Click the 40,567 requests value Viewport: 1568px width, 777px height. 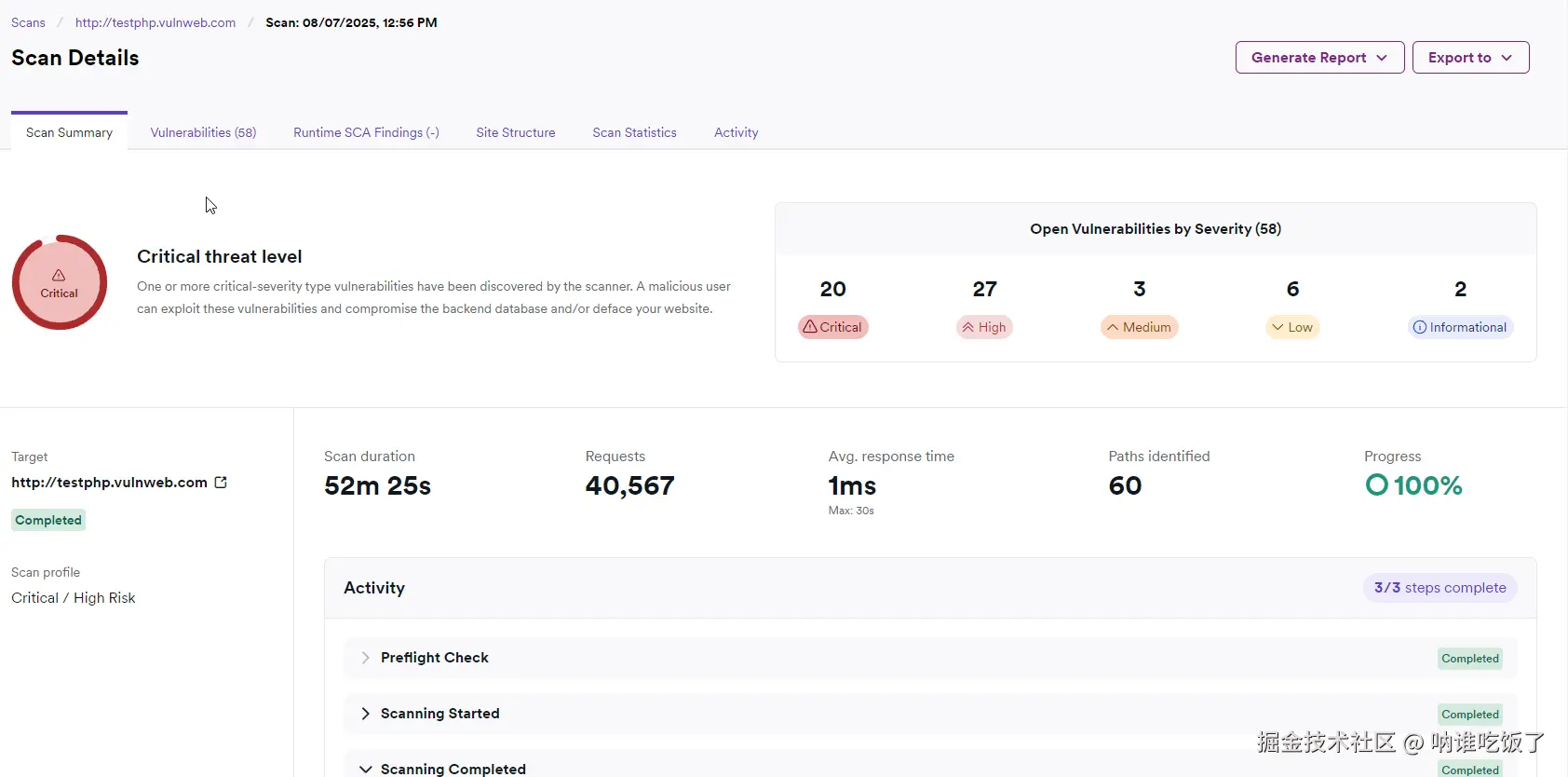629,485
